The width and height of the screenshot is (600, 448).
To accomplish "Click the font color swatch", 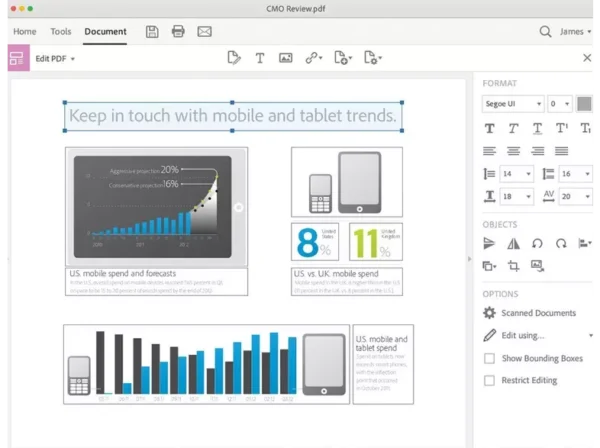I will [584, 103].
